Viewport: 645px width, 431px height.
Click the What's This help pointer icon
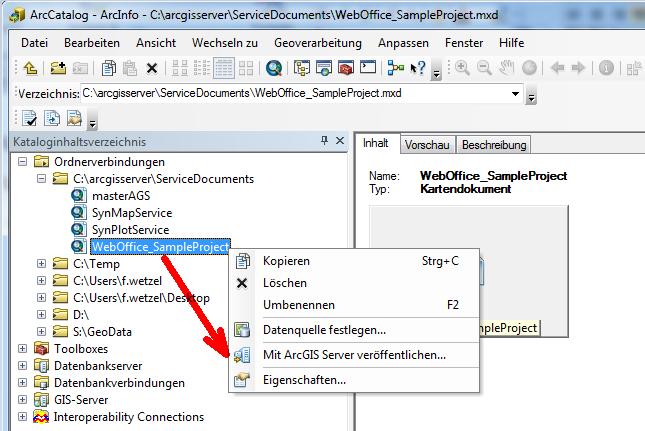coord(417,68)
